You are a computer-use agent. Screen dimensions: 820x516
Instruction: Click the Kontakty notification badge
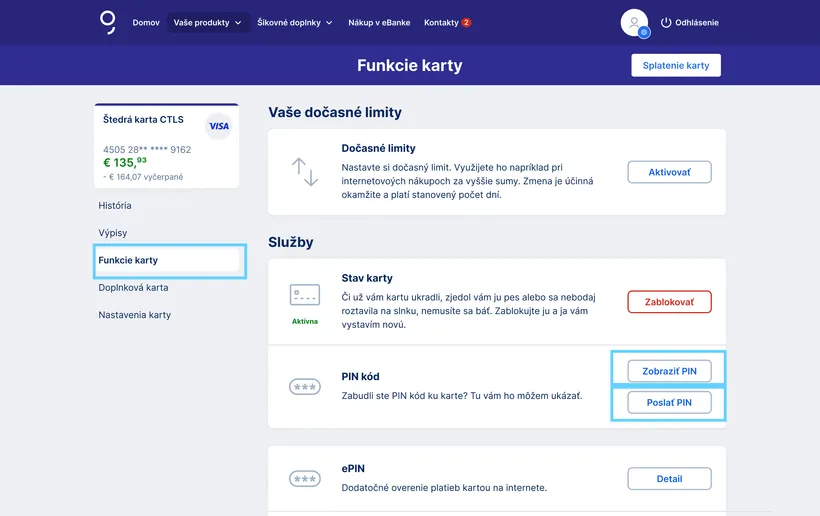coord(466,22)
